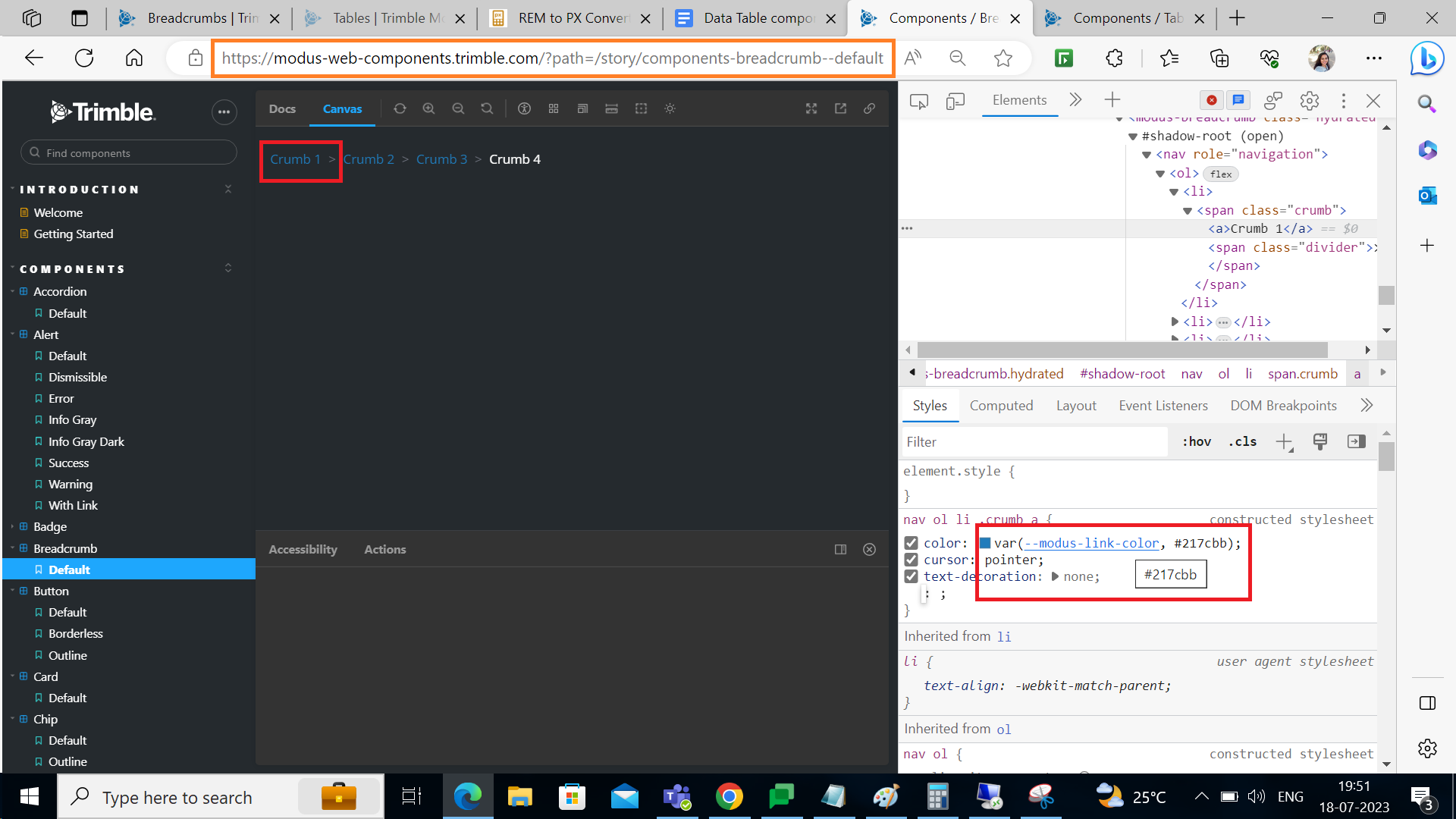The height and width of the screenshot is (819, 1456).
Task: Click the zoom in icon on Storybook toolbar
Action: pyautogui.click(x=429, y=108)
